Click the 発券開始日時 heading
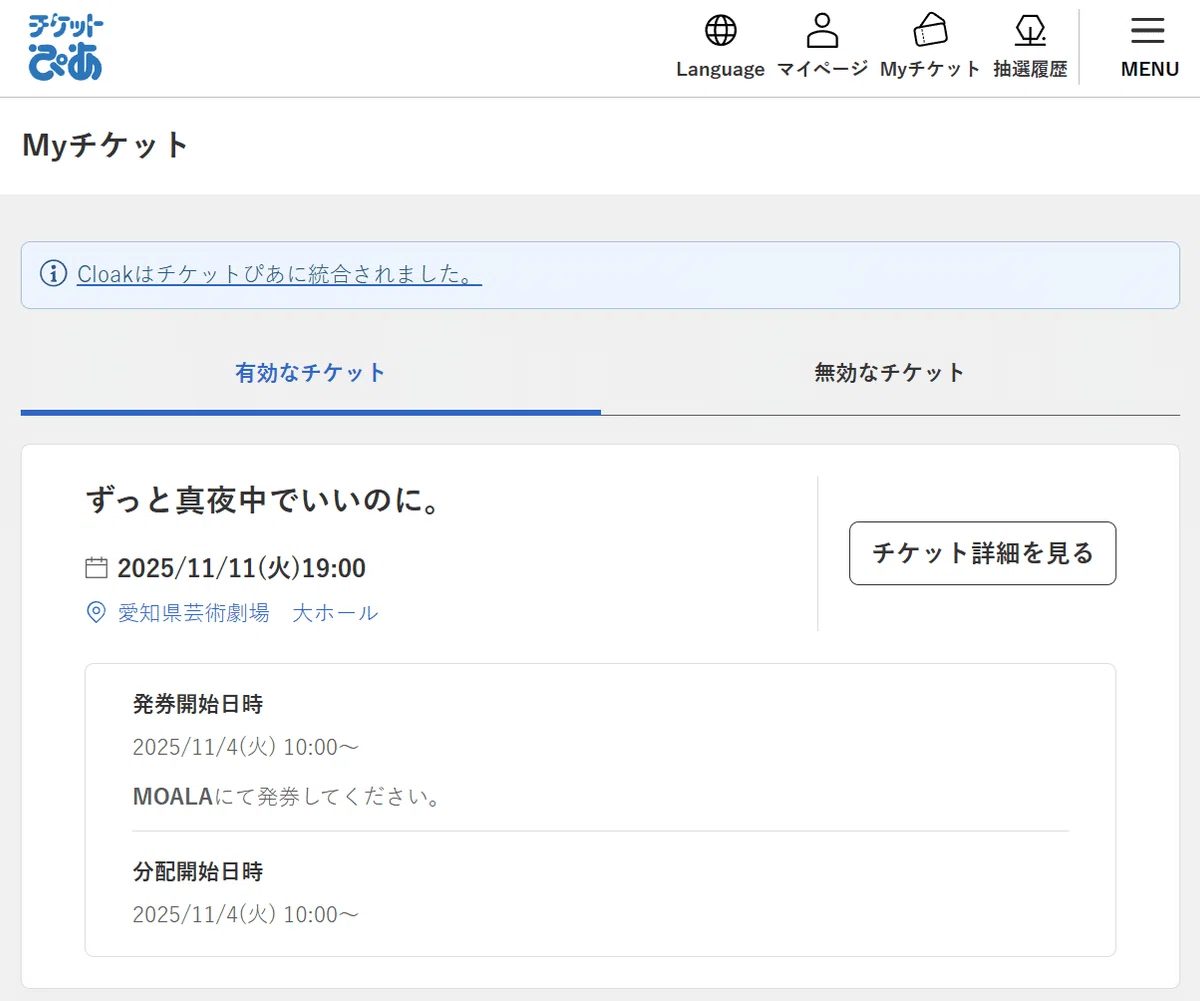 (x=197, y=704)
